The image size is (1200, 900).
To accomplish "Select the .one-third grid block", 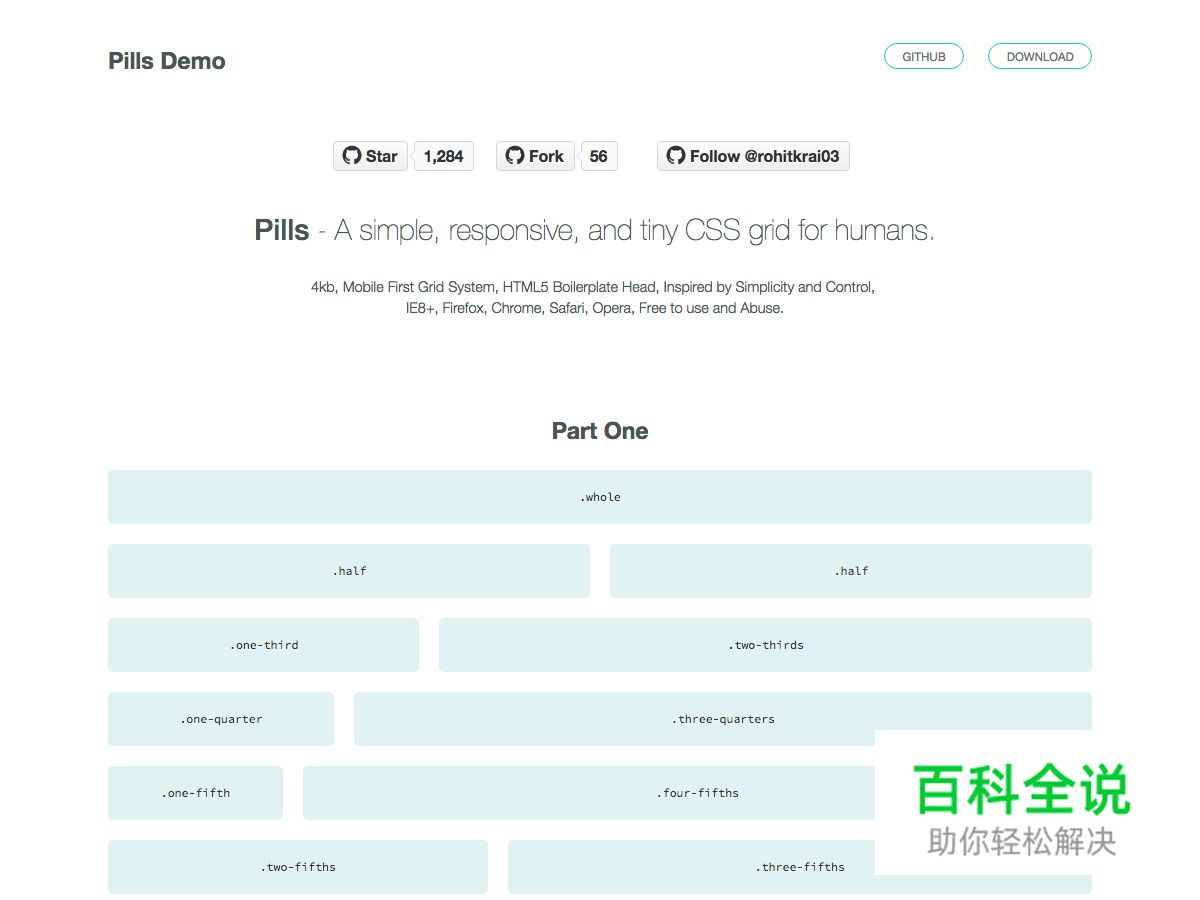I will tap(263, 645).
